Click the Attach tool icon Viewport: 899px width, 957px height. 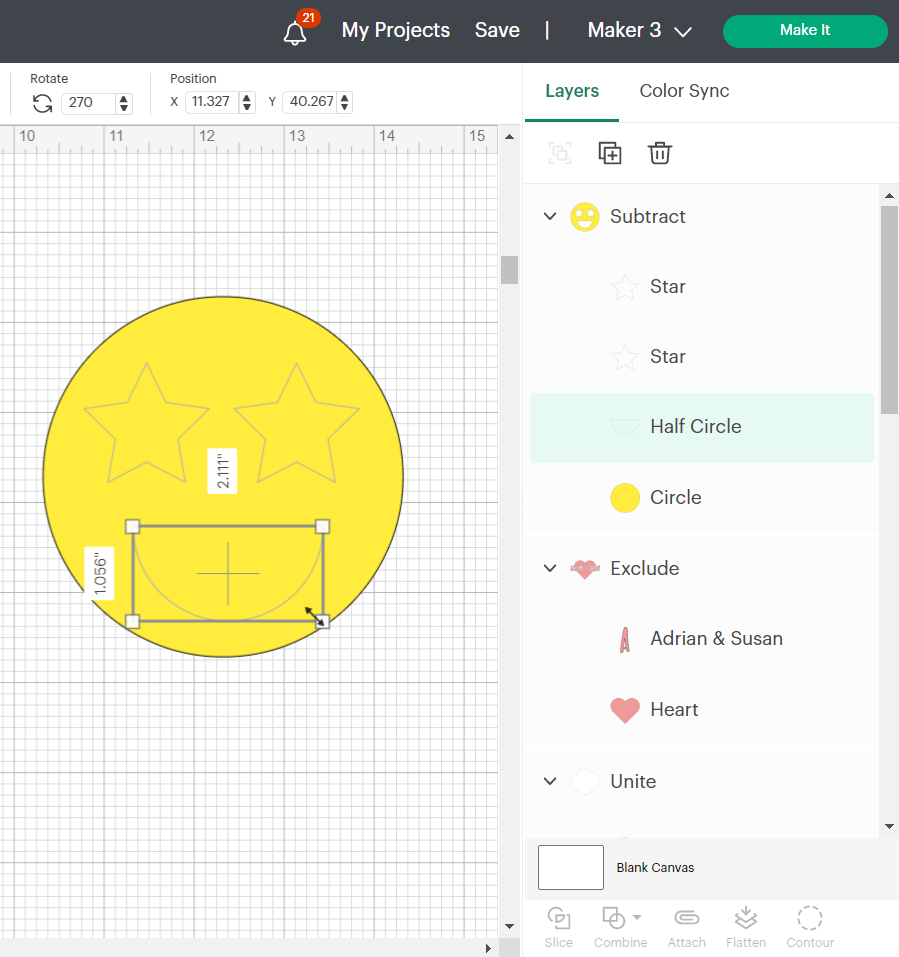tap(686, 919)
